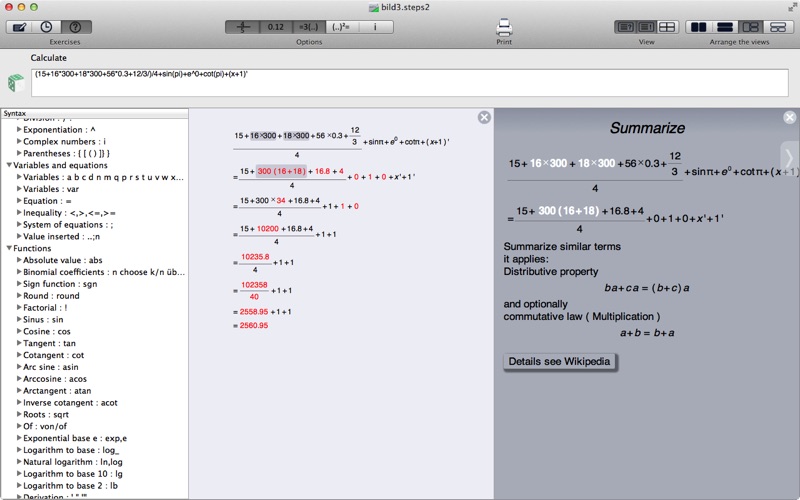Expand the Inequality entry

[x=19, y=213]
